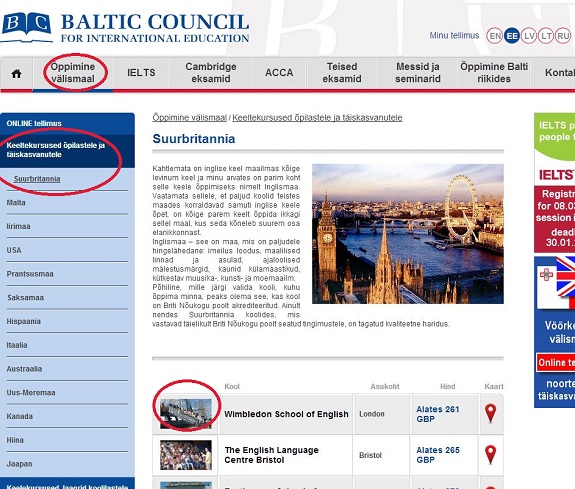
Task: Open The English Language Centre Bristol link
Action: 271,455
